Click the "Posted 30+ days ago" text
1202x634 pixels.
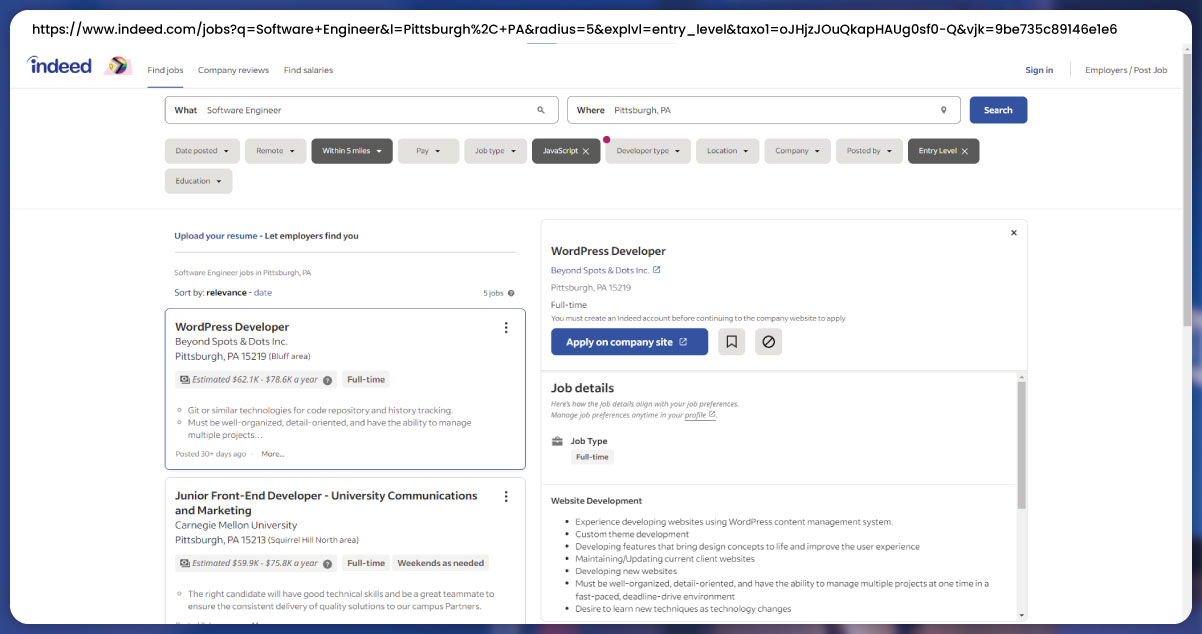[211, 454]
